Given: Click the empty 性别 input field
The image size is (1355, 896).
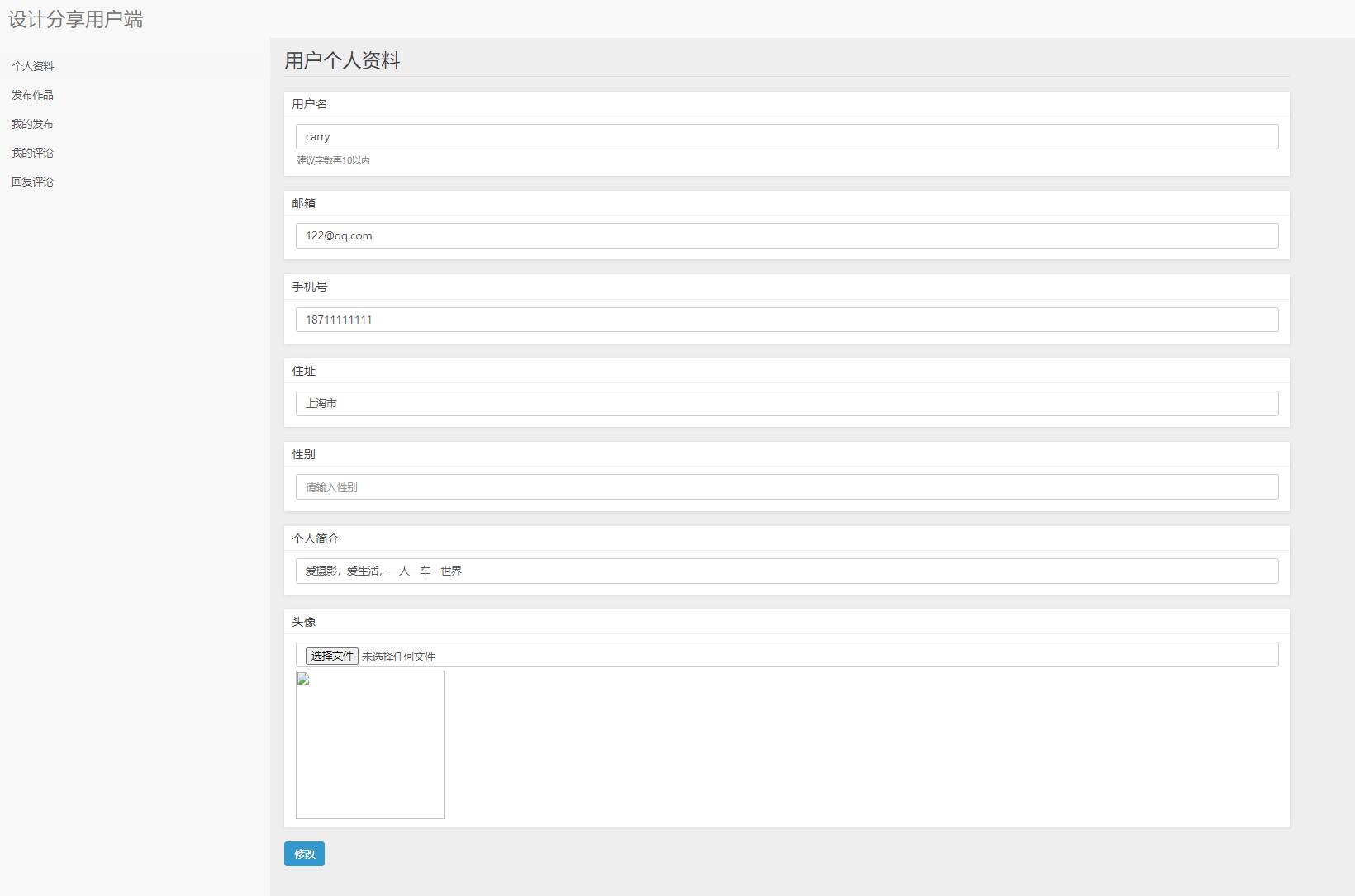Looking at the screenshot, I should click(787, 487).
